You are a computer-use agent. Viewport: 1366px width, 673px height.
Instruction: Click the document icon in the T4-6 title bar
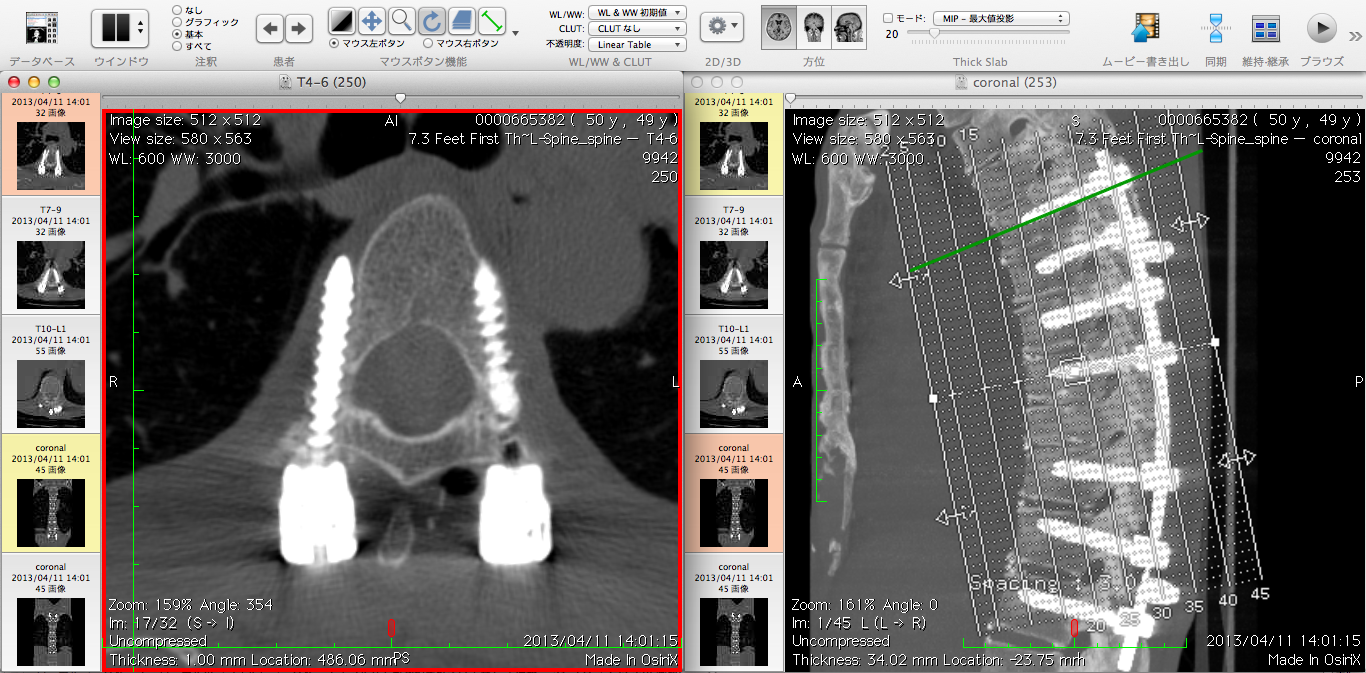(286, 82)
